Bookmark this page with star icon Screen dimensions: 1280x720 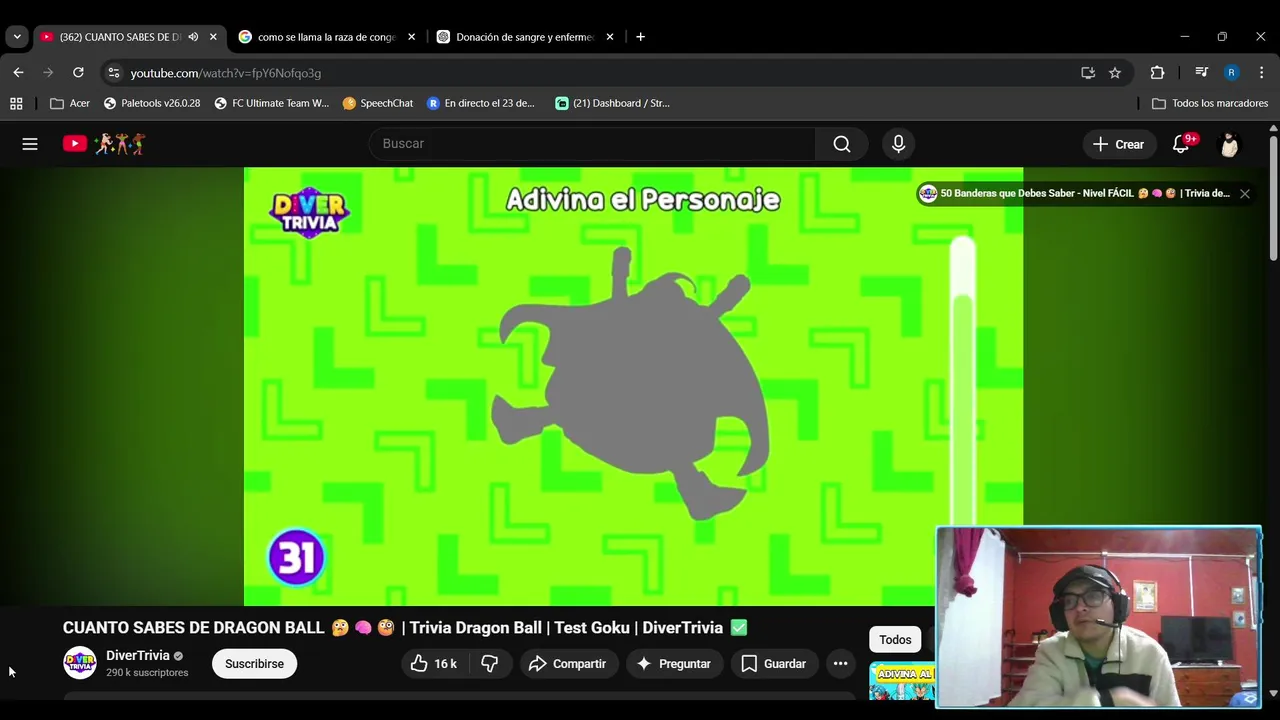(x=1115, y=73)
